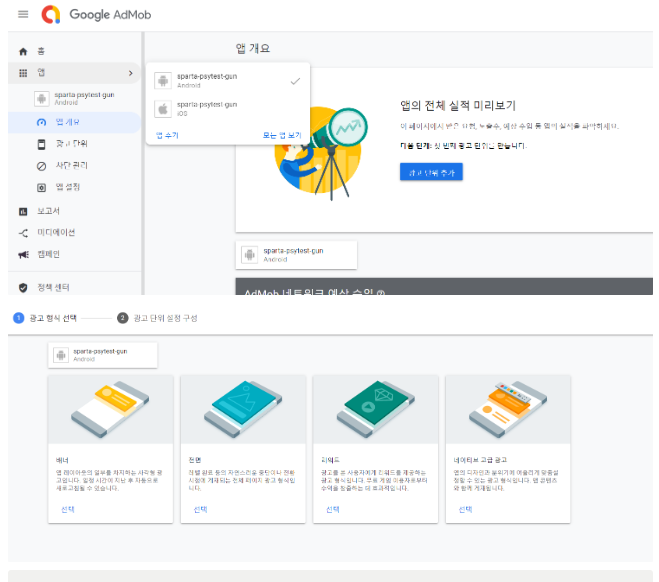This screenshot has width=659, height=582.
Task: Click the Android icon in the sidebar app entry
Action: (x=42, y=99)
